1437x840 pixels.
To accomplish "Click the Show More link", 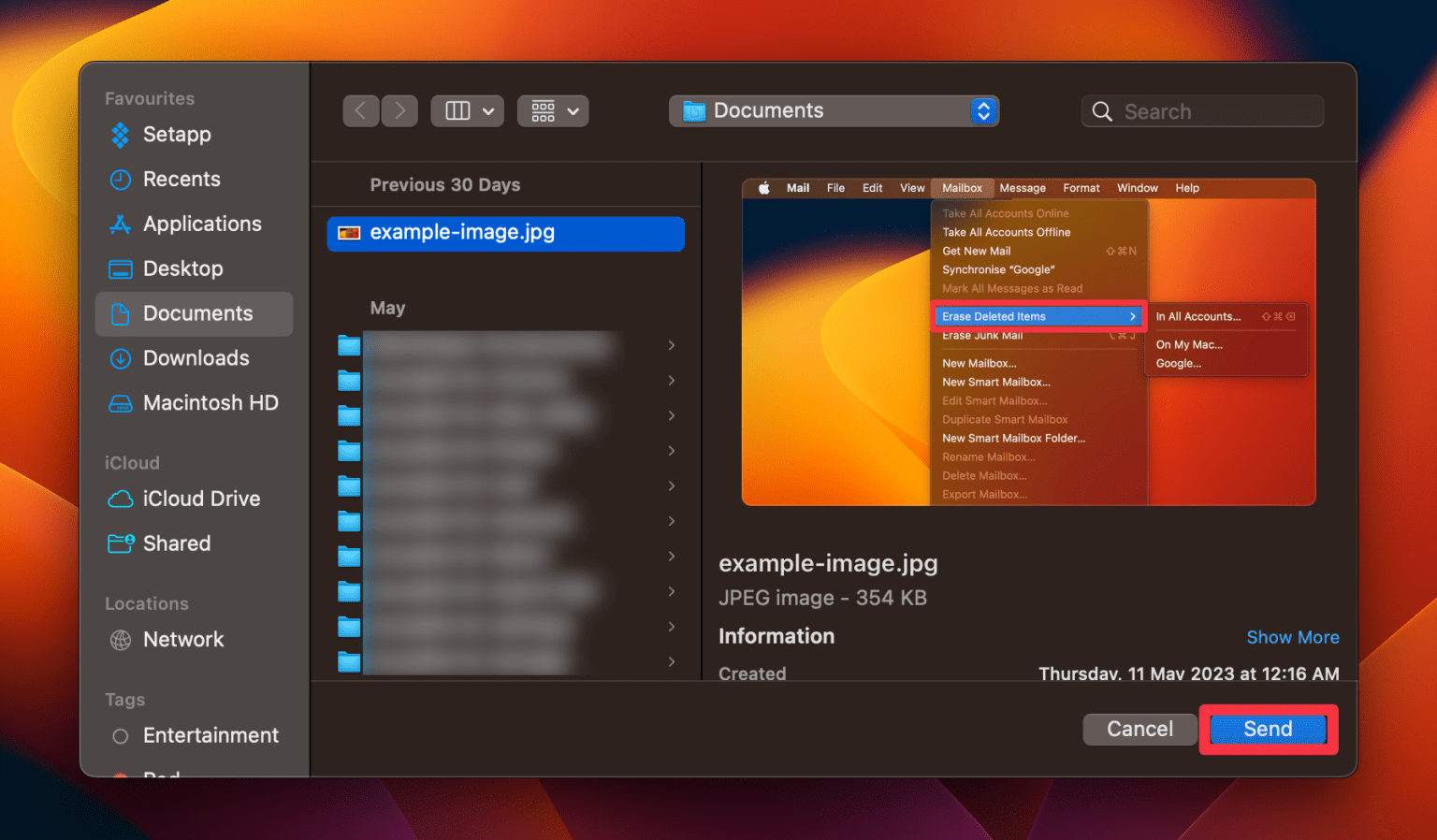I will point(1293,637).
